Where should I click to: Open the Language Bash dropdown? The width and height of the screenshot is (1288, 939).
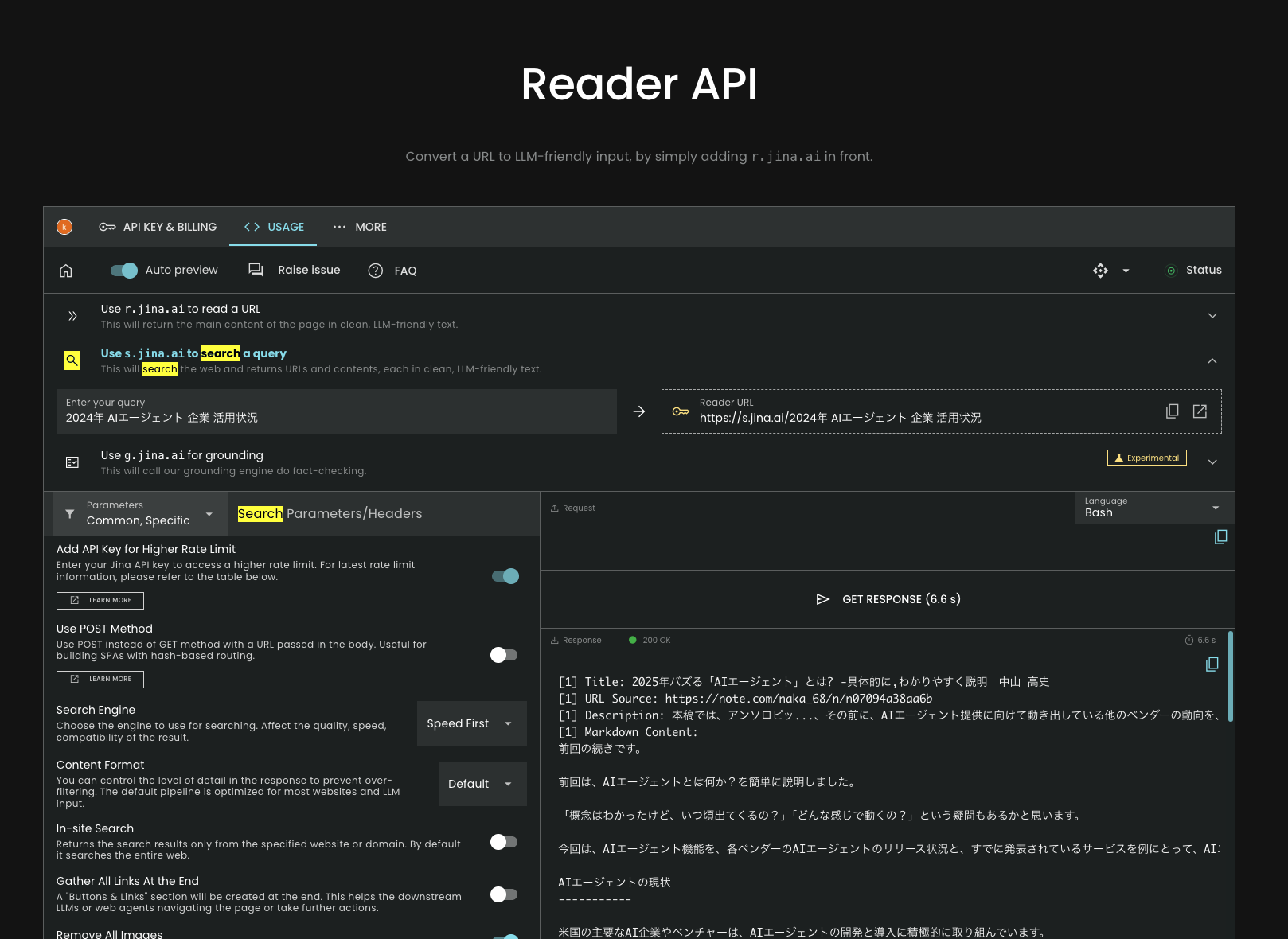(x=1154, y=508)
